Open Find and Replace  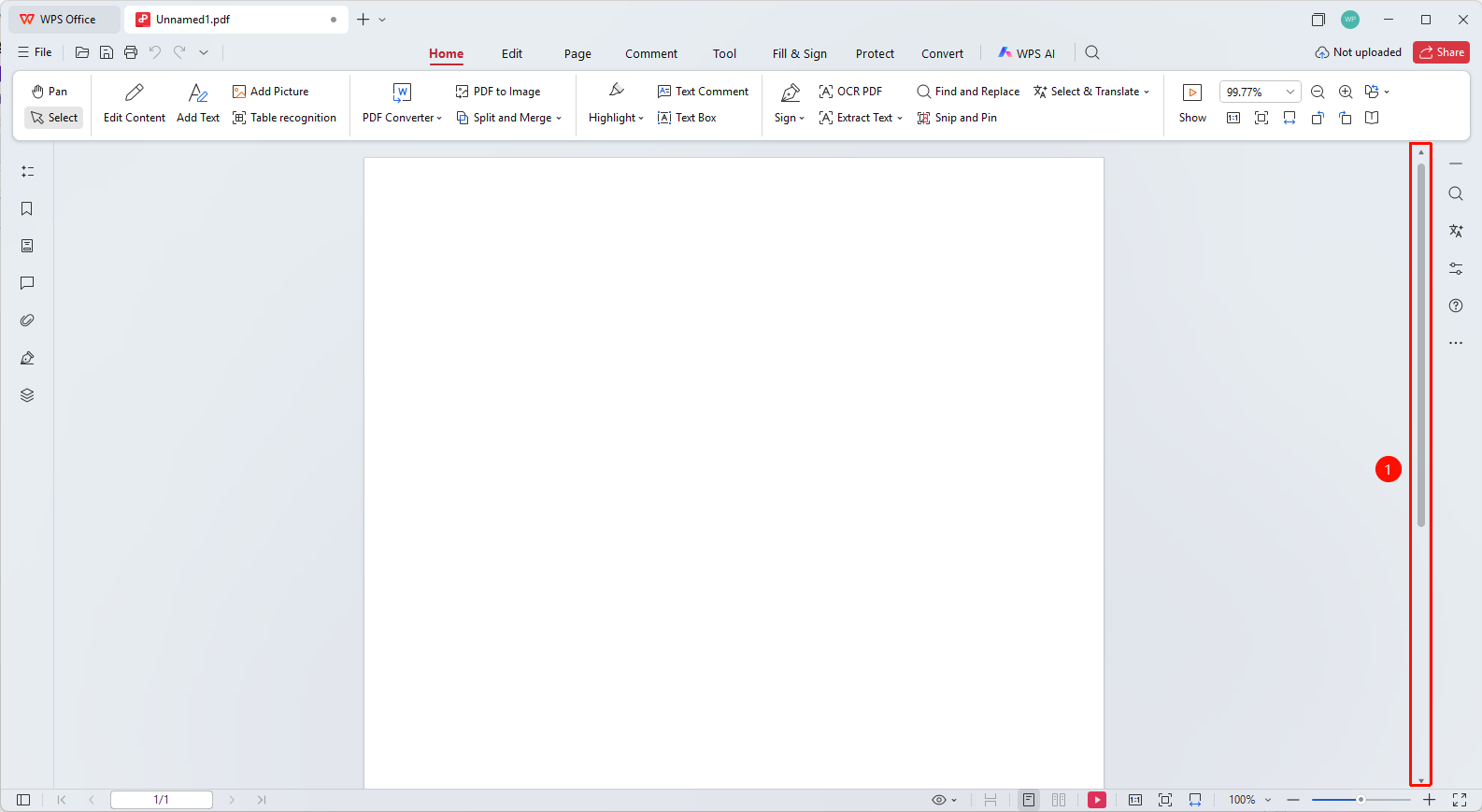(x=968, y=92)
